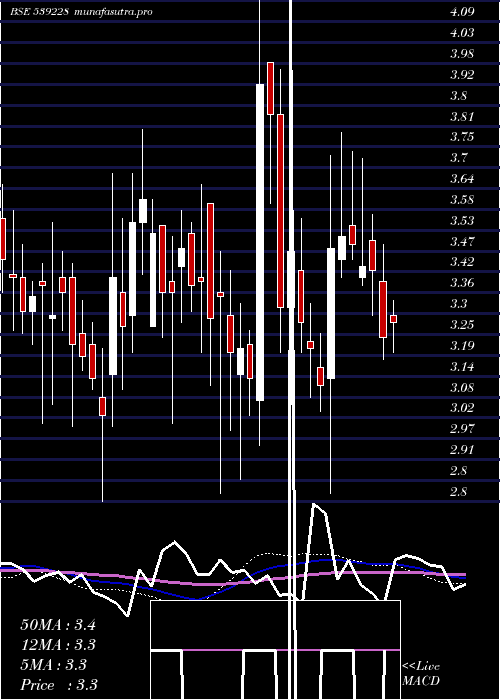Select the 4.09 price axis label

click(x=462, y=12)
